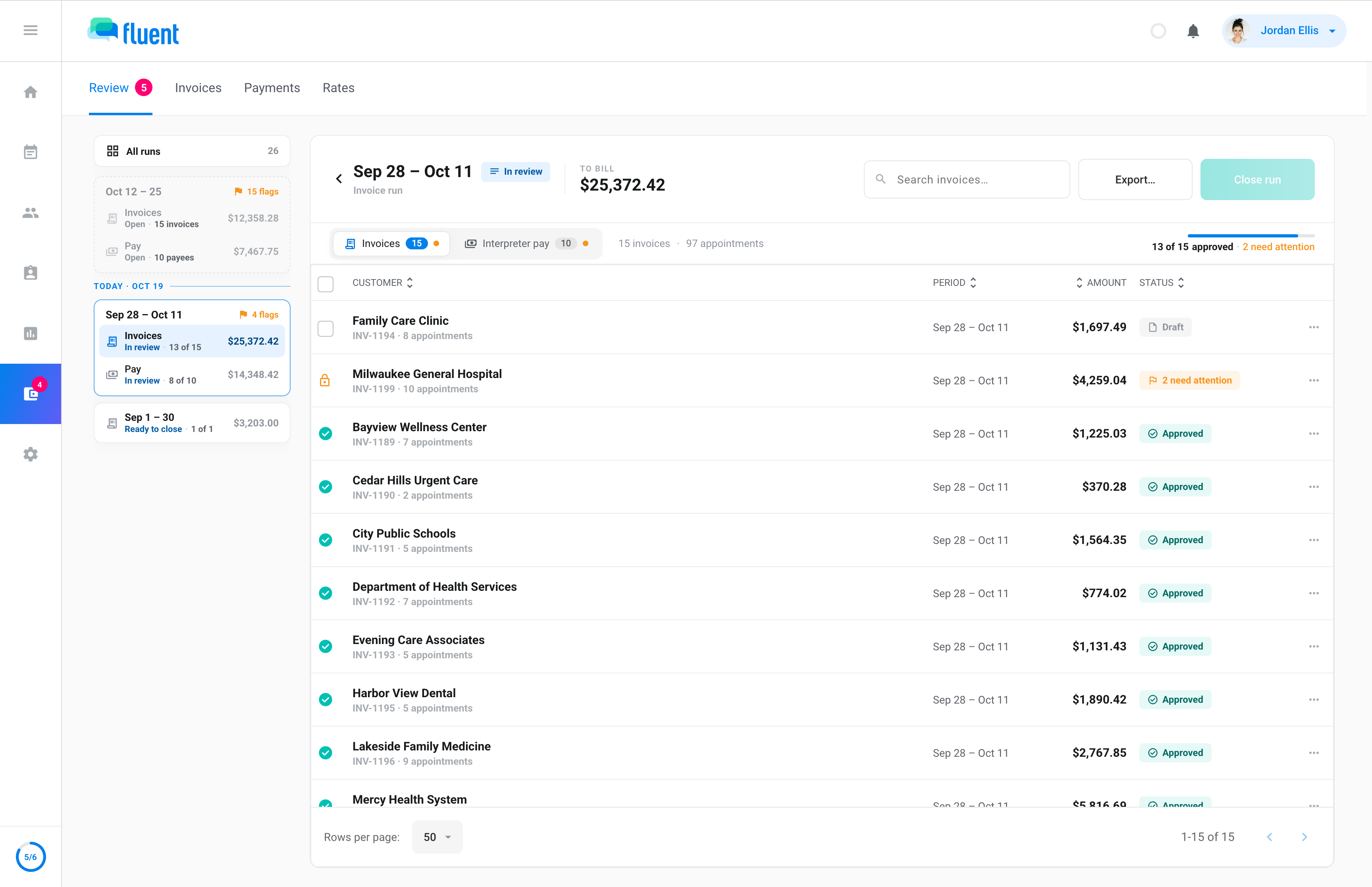Open the hamburger menu
Viewport: 1372px width, 887px height.
(31, 30)
